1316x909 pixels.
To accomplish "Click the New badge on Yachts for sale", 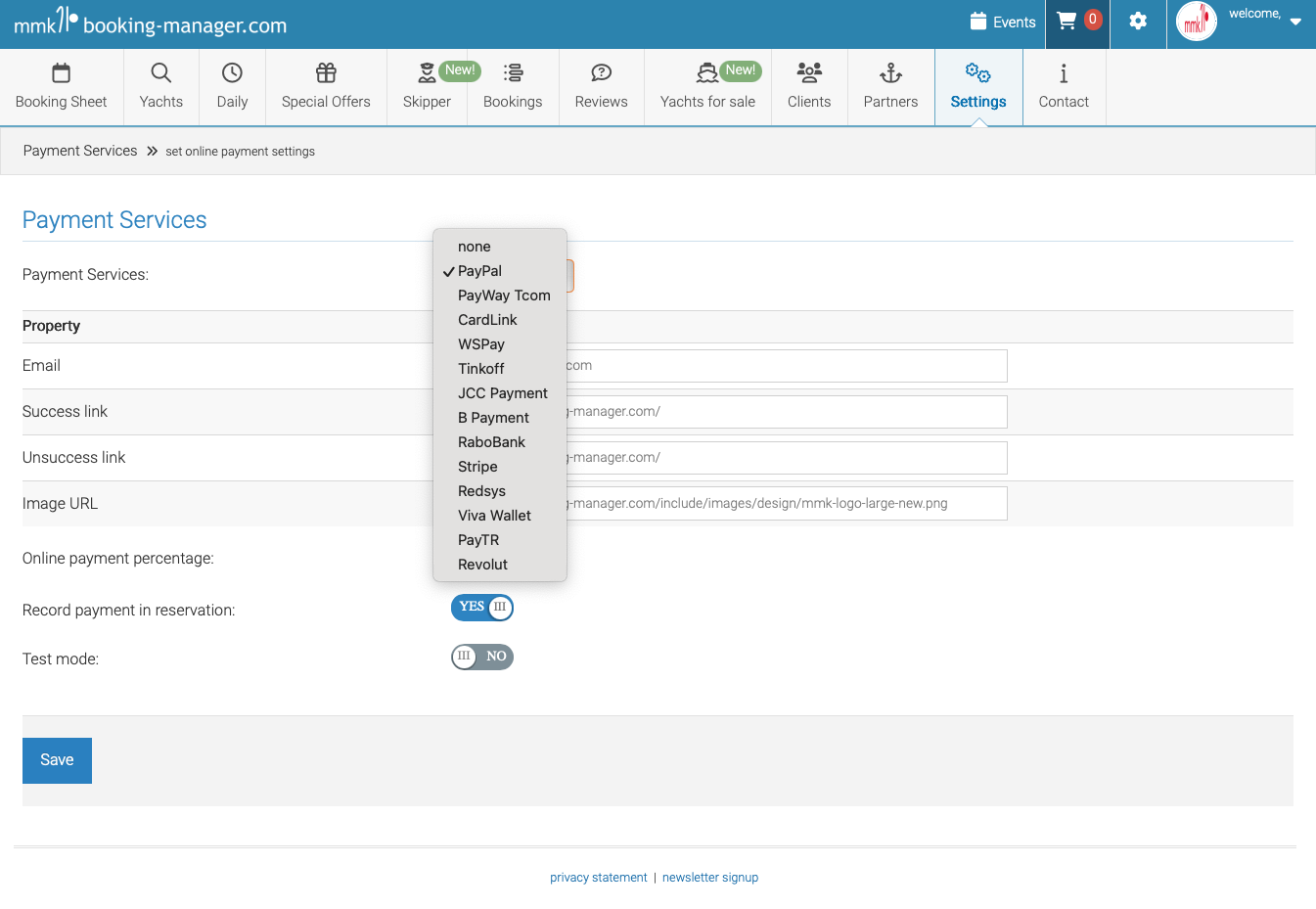I will tap(741, 70).
